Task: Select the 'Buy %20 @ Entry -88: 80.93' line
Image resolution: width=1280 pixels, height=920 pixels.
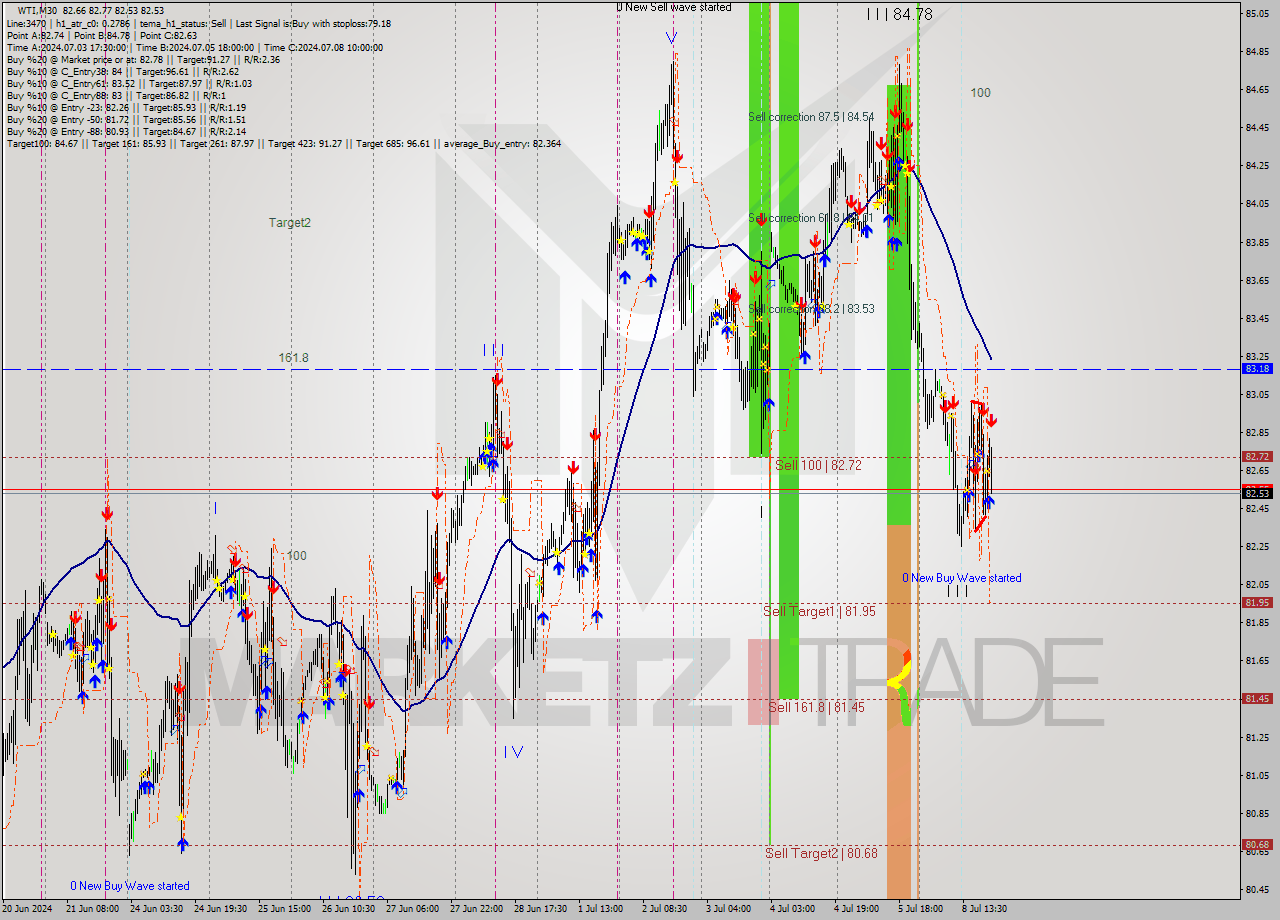Action: [x=126, y=132]
